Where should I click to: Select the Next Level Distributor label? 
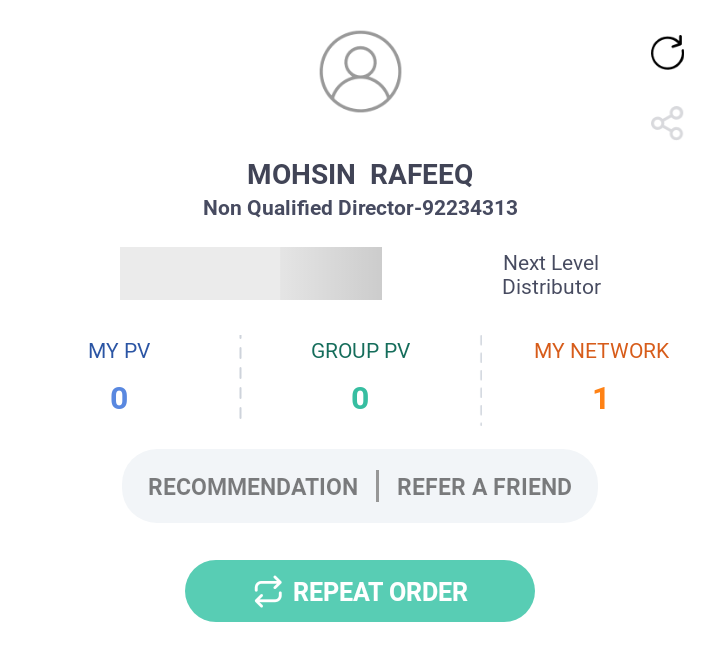click(551, 275)
